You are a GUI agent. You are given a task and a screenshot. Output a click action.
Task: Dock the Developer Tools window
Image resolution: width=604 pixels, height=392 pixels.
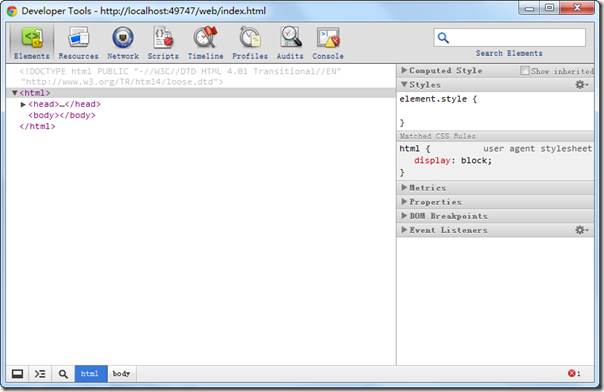click(17, 374)
